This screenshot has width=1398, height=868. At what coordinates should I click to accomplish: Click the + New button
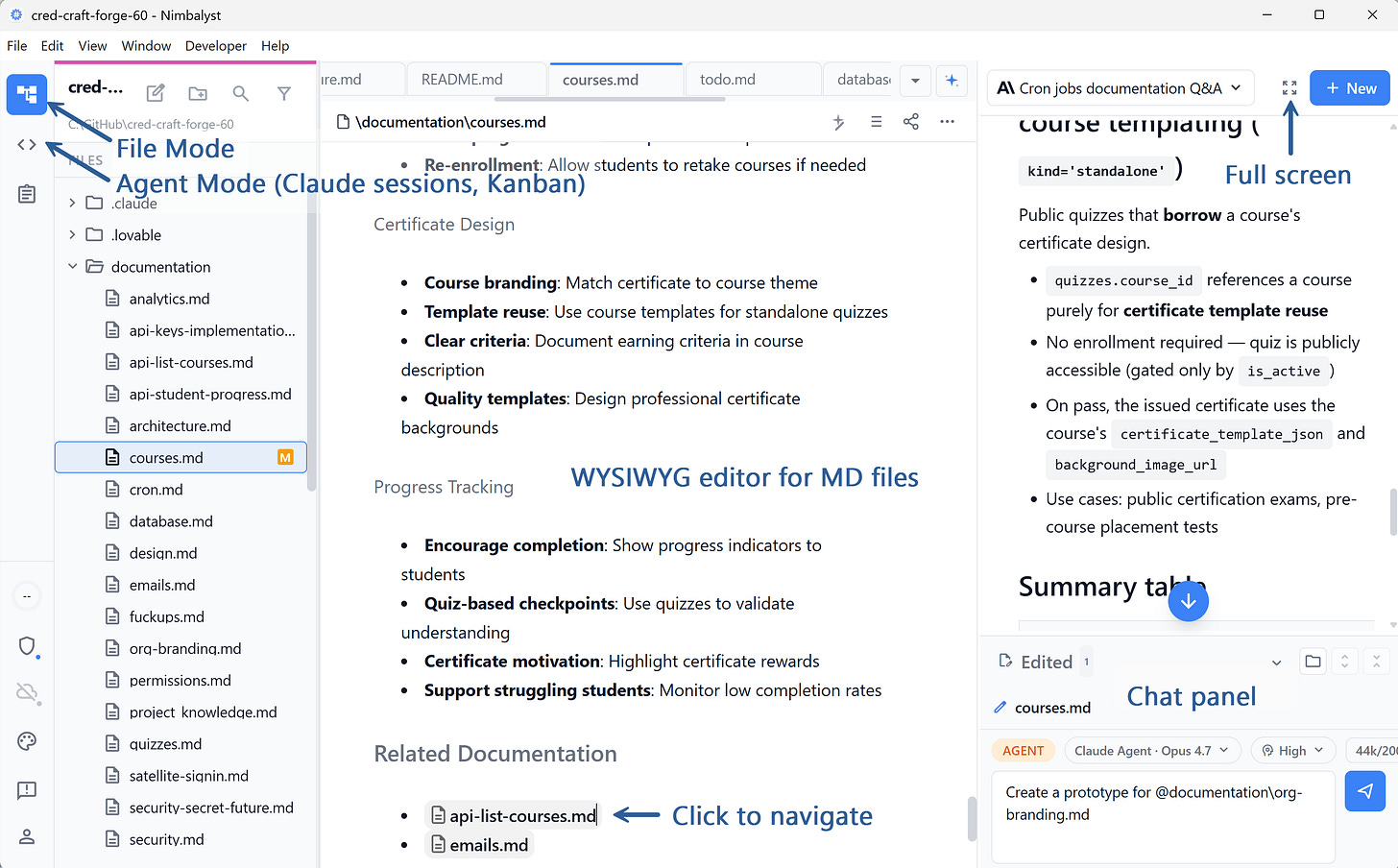point(1349,87)
